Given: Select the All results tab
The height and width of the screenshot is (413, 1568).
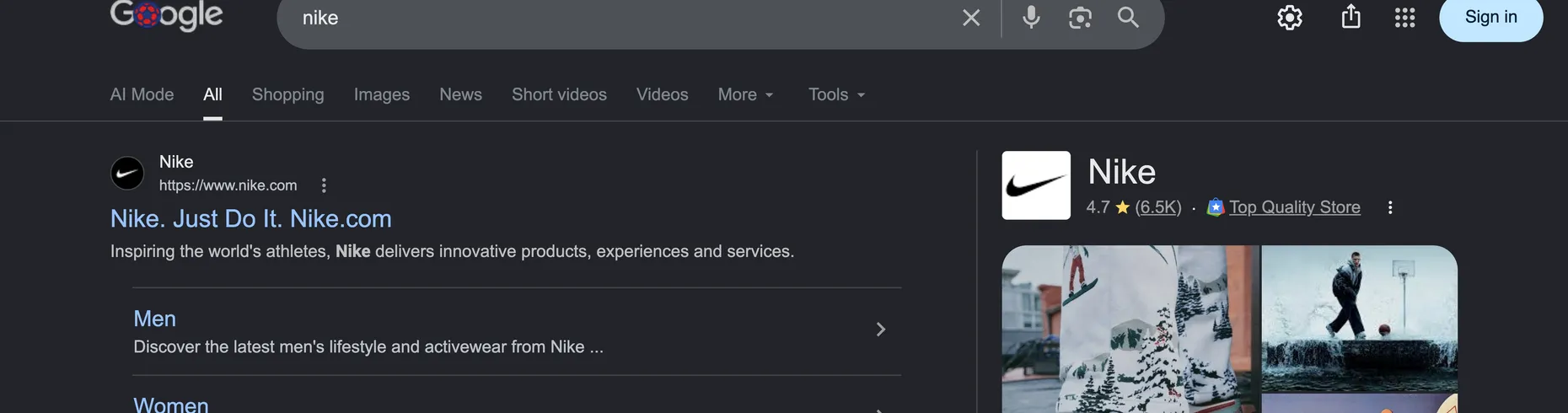Looking at the screenshot, I should pos(212,94).
